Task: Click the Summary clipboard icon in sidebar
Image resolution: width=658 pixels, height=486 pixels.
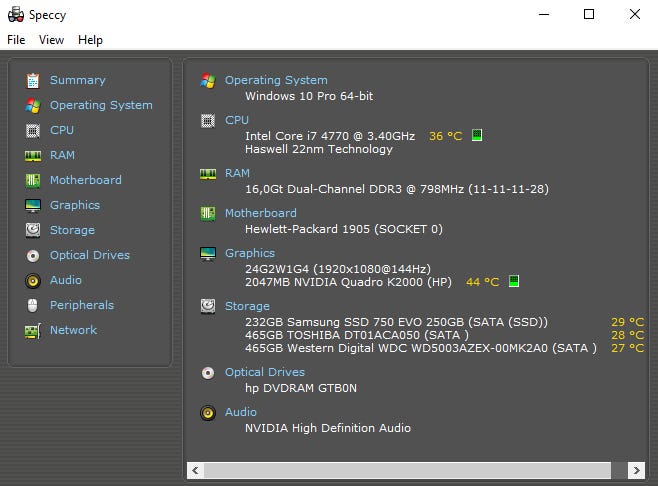Action: pyautogui.click(x=33, y=81)
